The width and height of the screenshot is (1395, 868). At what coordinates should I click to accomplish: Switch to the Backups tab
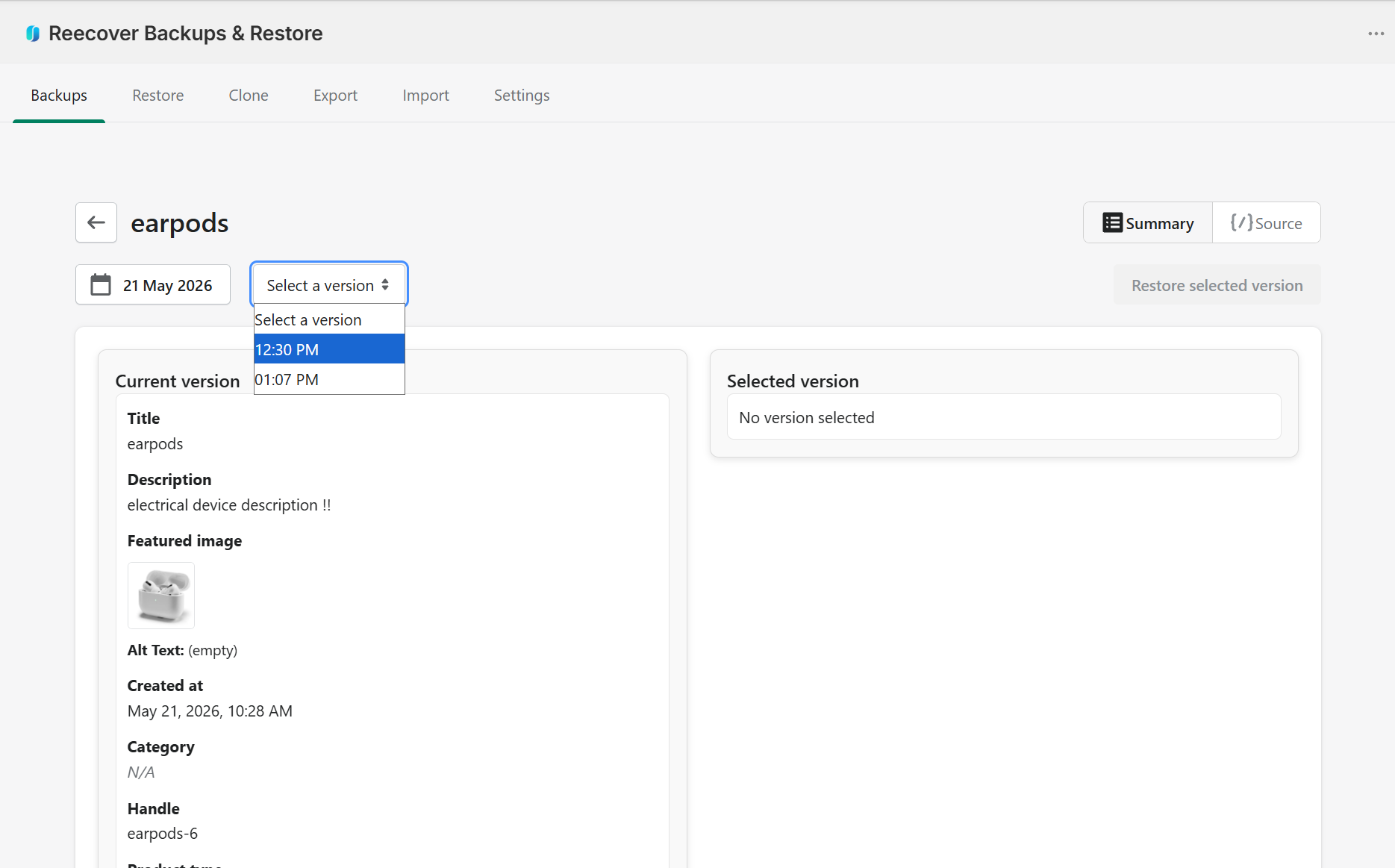(x=59, y=96)
